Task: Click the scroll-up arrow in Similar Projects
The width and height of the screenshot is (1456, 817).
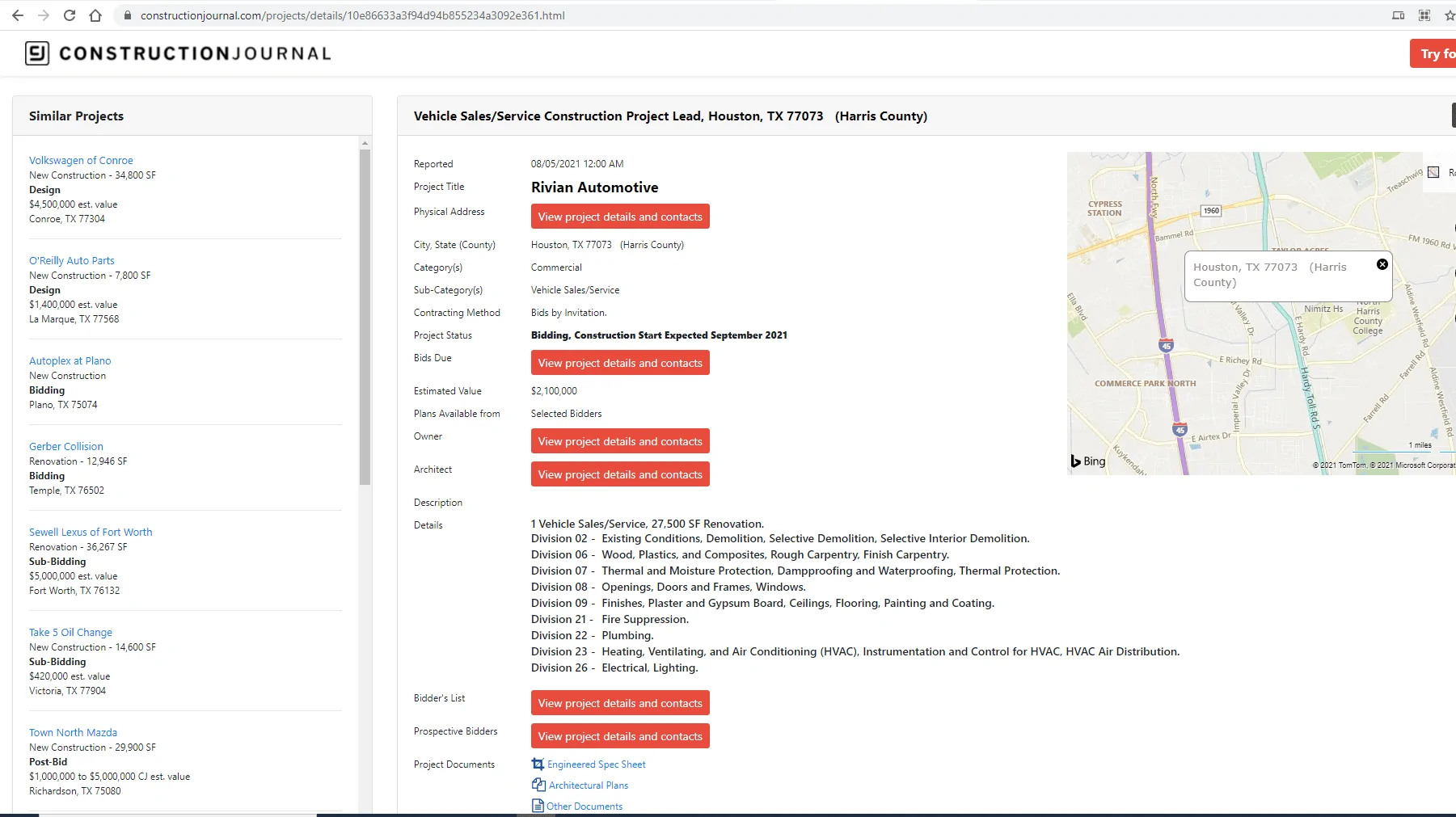Action: [x=365, y=143]
